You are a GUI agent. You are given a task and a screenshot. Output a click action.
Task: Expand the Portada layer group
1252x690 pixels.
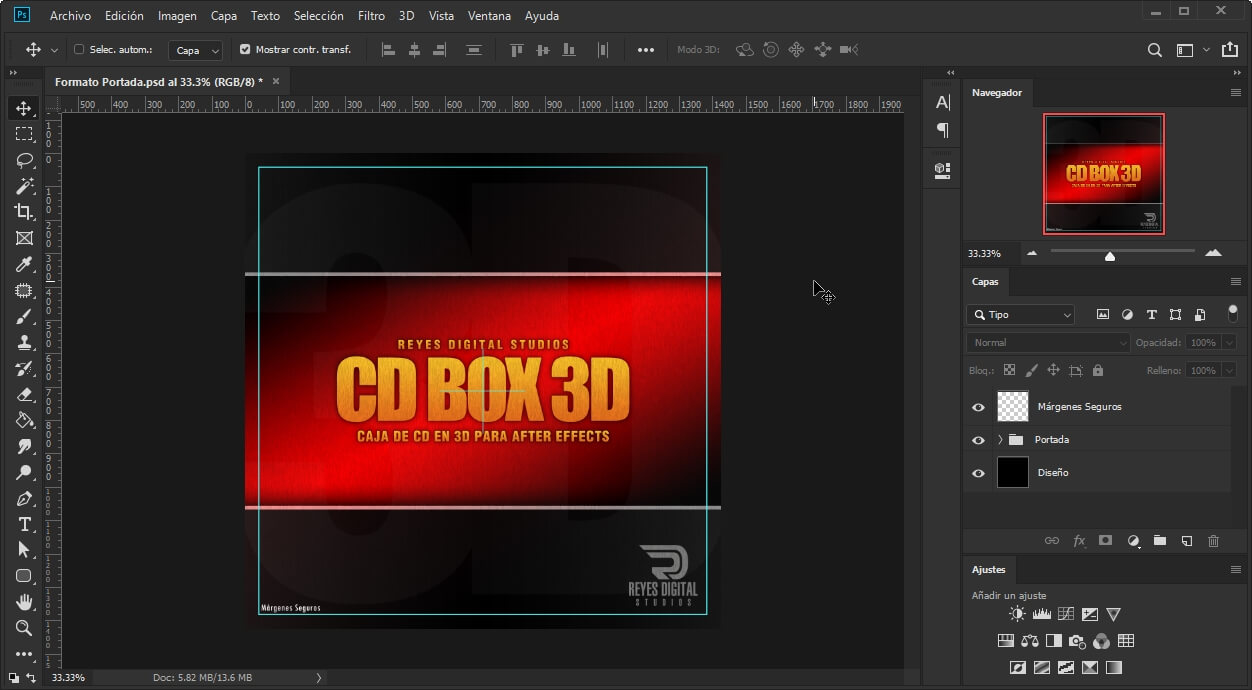pyautogui.click(x=1000, y=440)
